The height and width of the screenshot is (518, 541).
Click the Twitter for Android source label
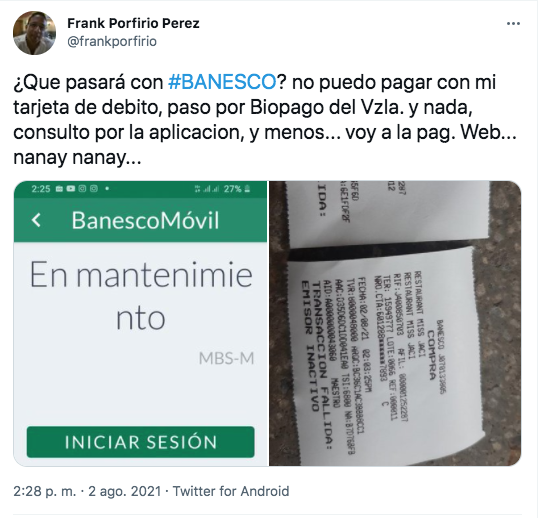pos(231,491)
